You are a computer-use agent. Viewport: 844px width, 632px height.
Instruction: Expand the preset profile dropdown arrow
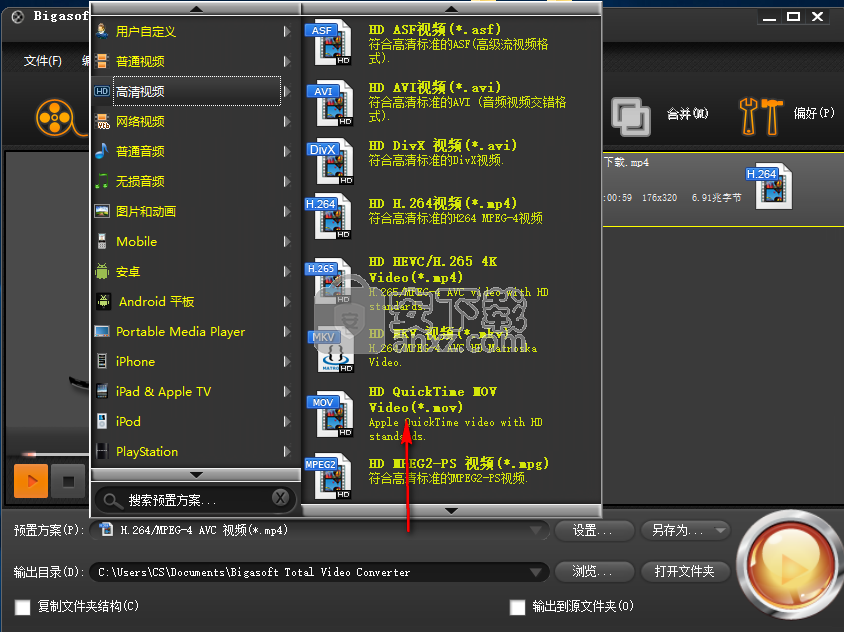[x=536, y=530]
